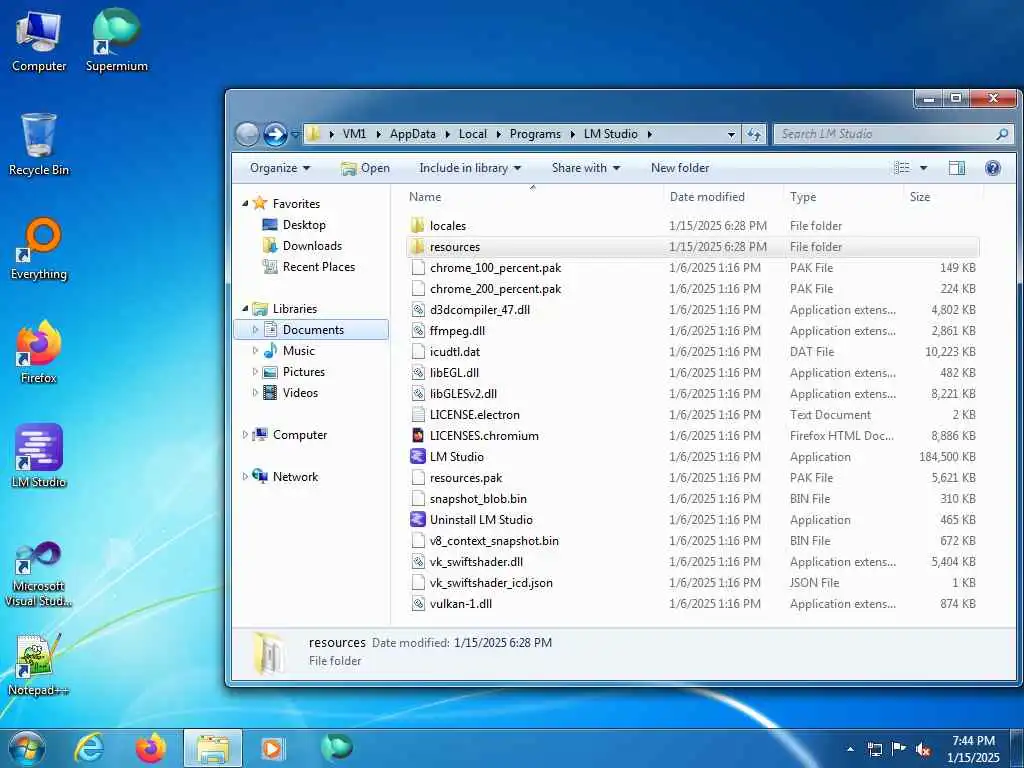Go to AppData in the address path

pyautogui.click(x=413, y=134)
